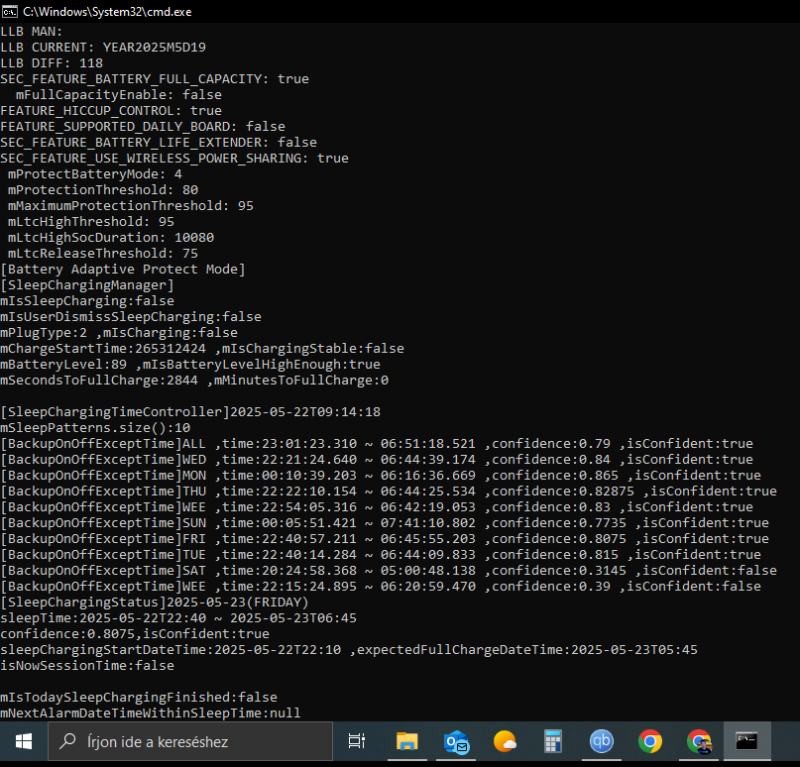Click 'mProtectionThreshold: 80' line

click(103, 190)
